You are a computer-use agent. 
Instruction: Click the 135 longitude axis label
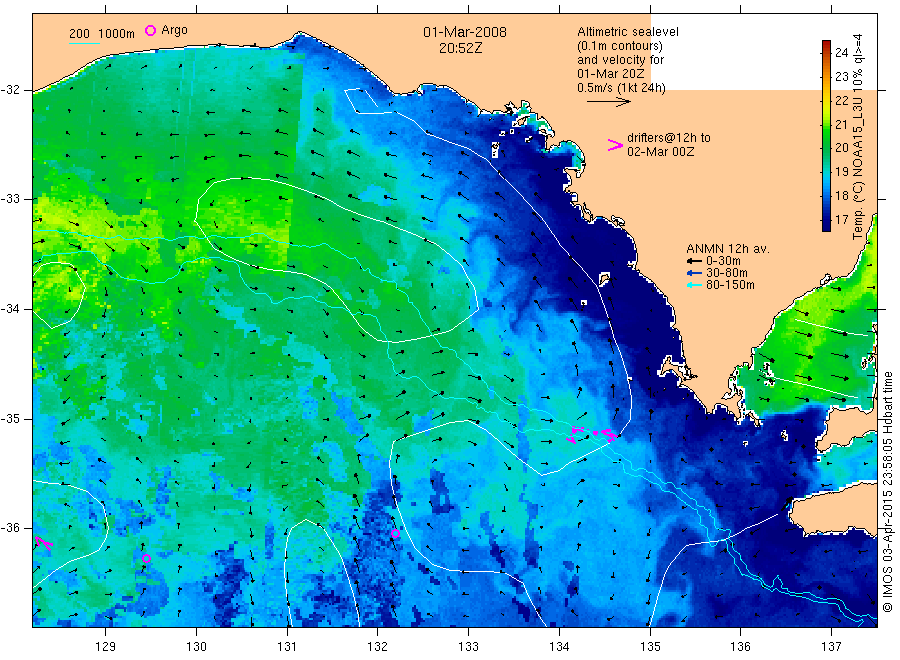(x=650, y=647)
